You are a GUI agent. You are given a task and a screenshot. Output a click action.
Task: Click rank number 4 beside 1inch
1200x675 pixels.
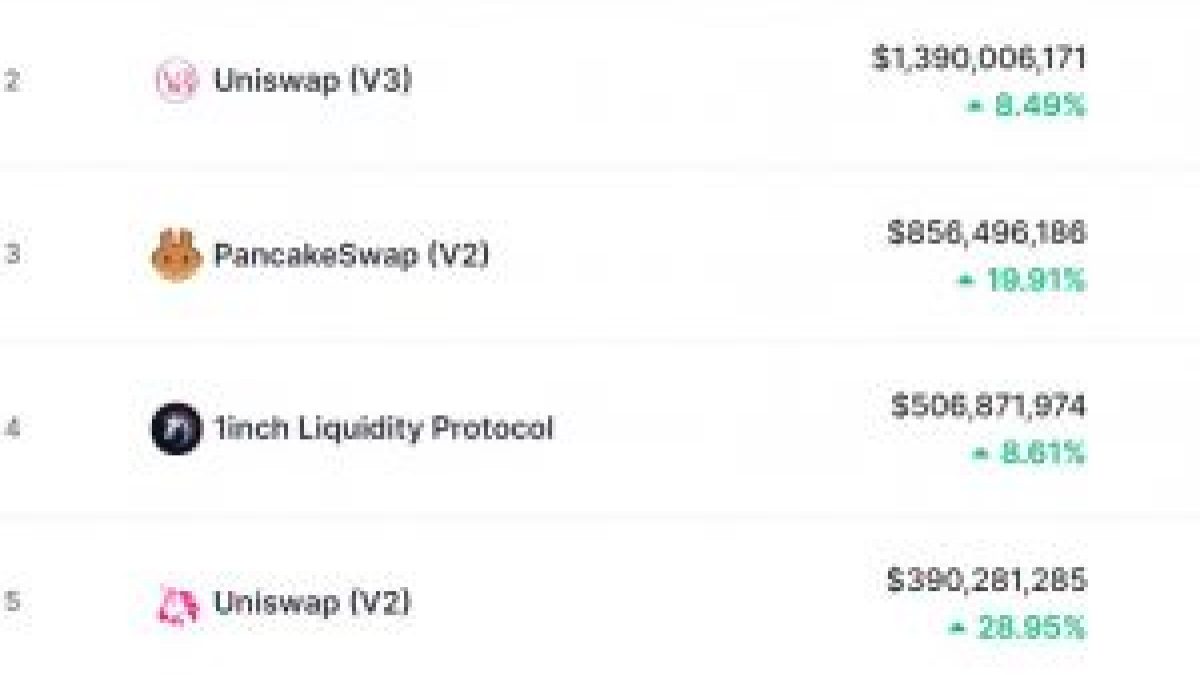[x=12, y=429]
